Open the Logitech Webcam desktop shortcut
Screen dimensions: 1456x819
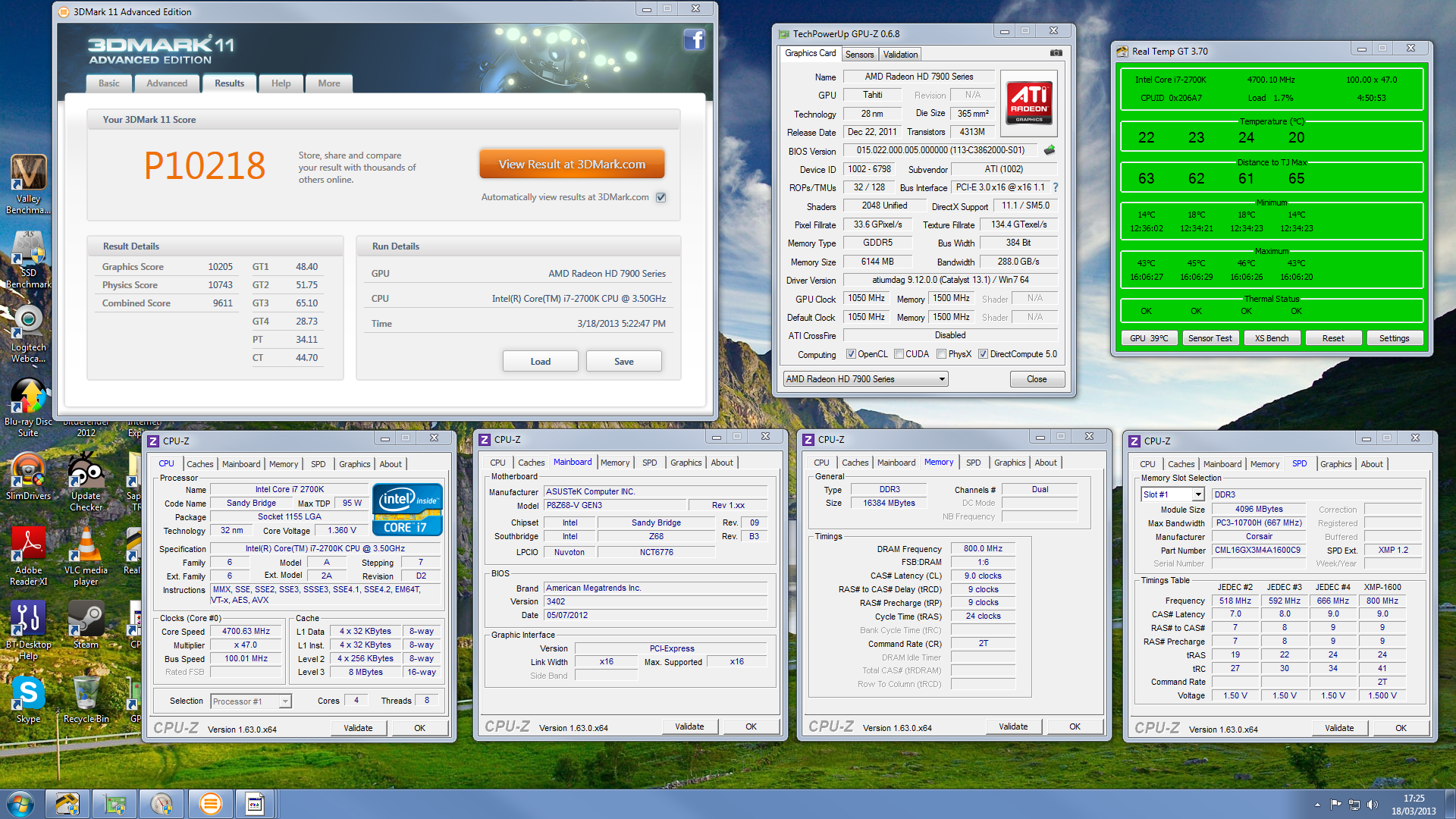[28, 334]
